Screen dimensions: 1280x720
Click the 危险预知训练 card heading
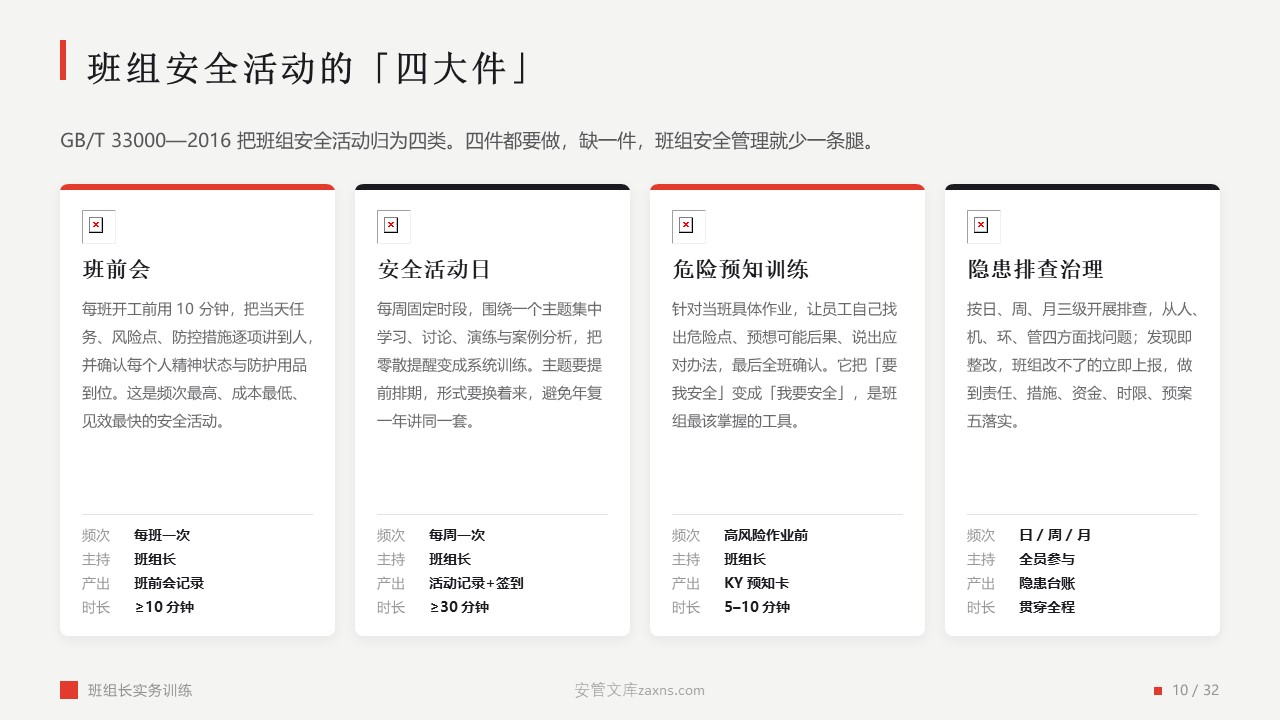740,270
